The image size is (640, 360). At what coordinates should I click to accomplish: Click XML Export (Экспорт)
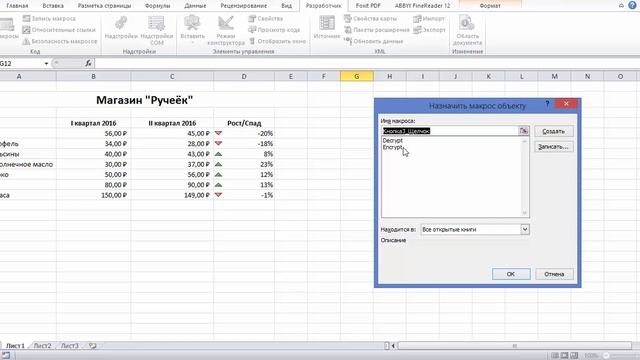[429, 30]
